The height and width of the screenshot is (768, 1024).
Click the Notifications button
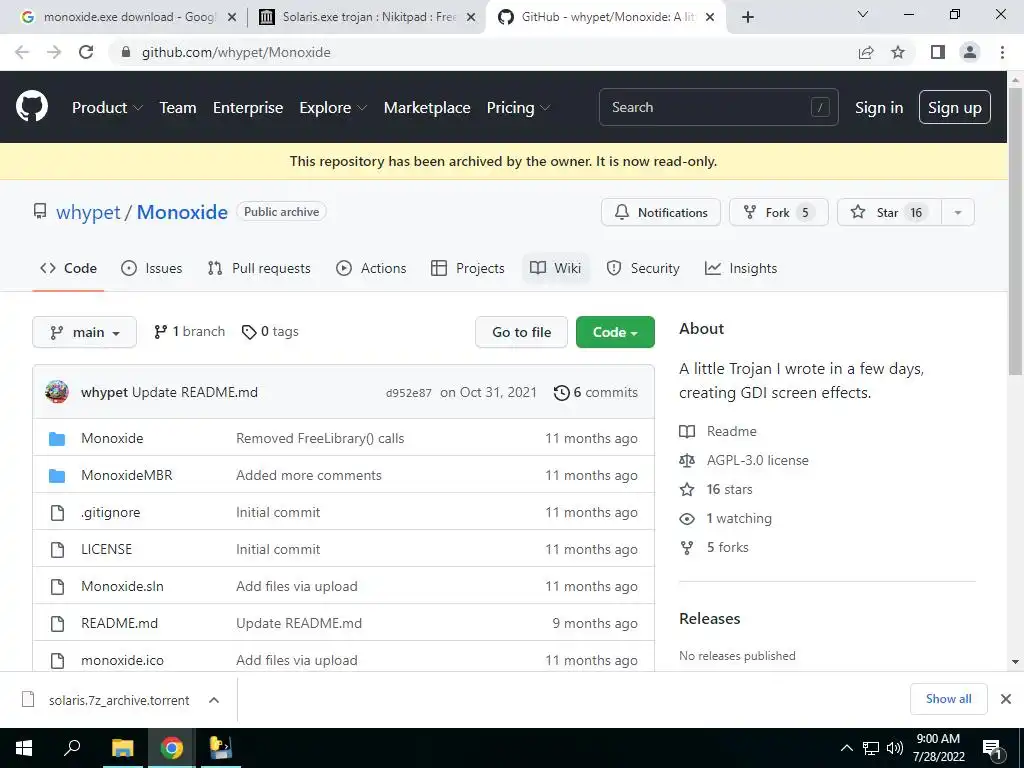point(661,212)
